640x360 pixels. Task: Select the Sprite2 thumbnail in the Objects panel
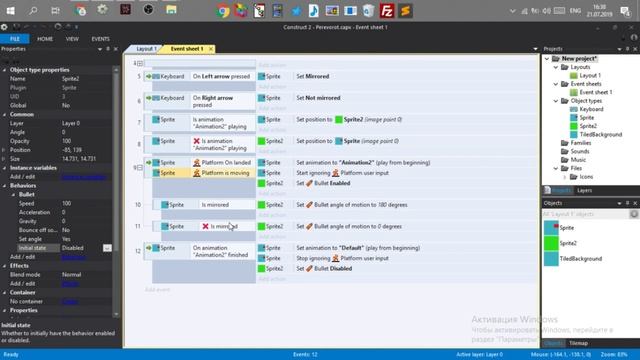pos(551,243)
